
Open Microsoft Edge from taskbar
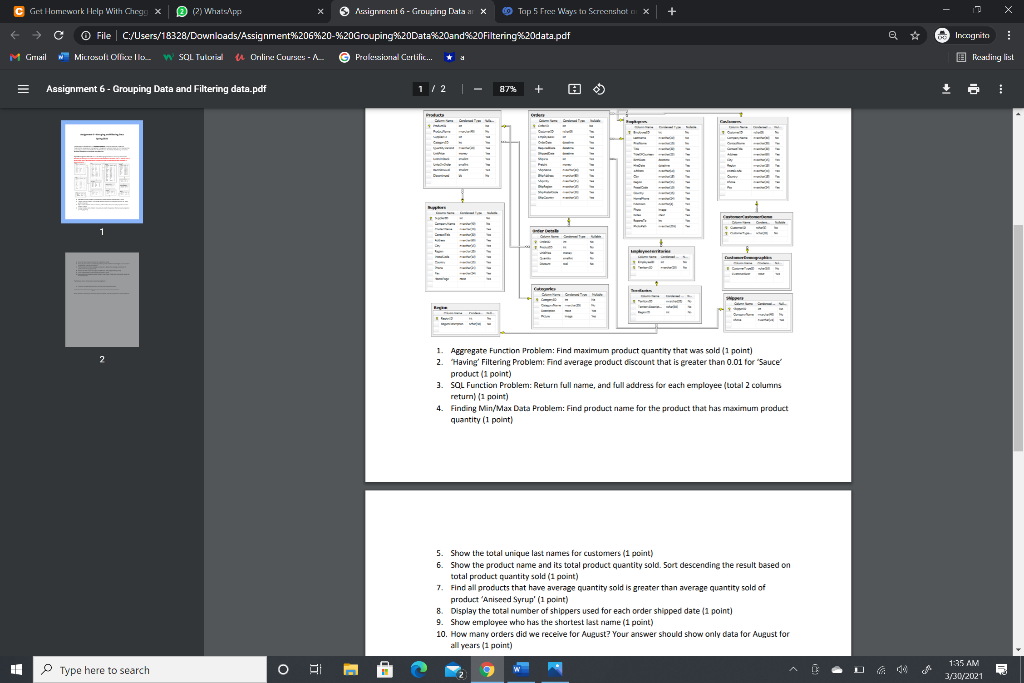coord(419,669)
